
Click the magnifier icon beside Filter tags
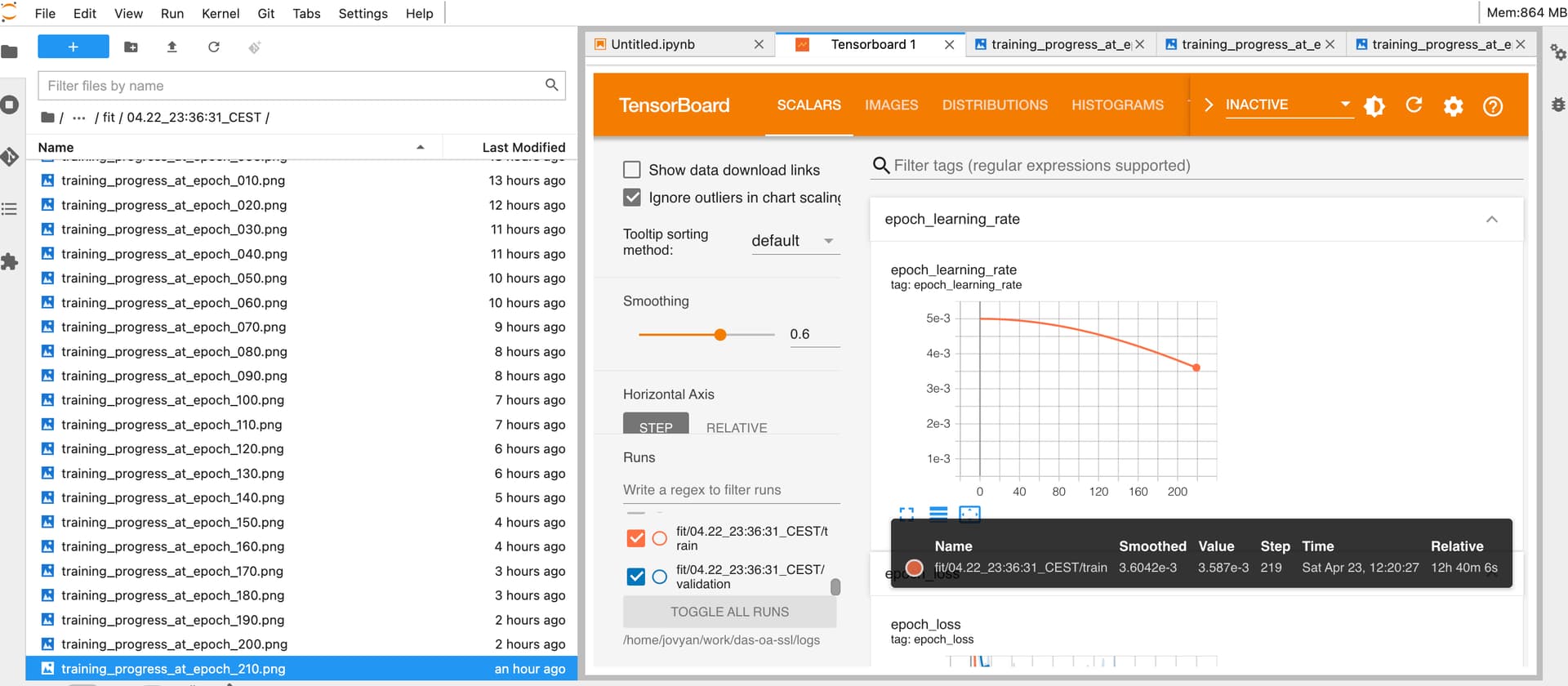881,166
